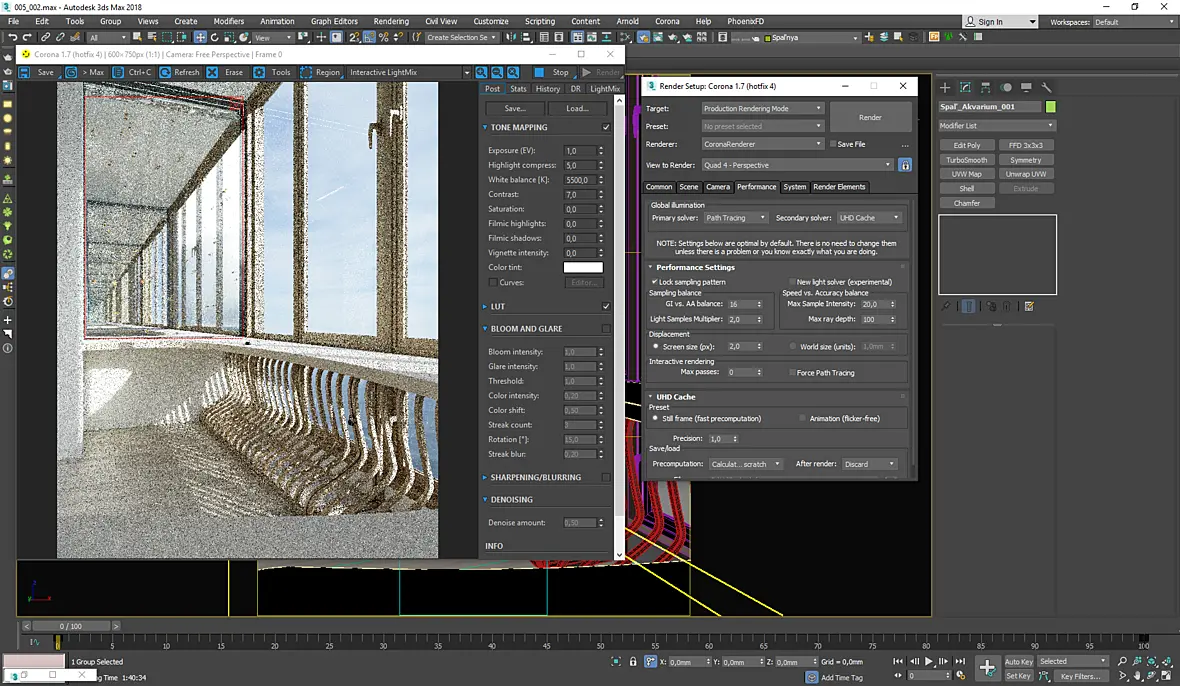Enable Force Path Tracing checkbox

click(x=792, y=372)
